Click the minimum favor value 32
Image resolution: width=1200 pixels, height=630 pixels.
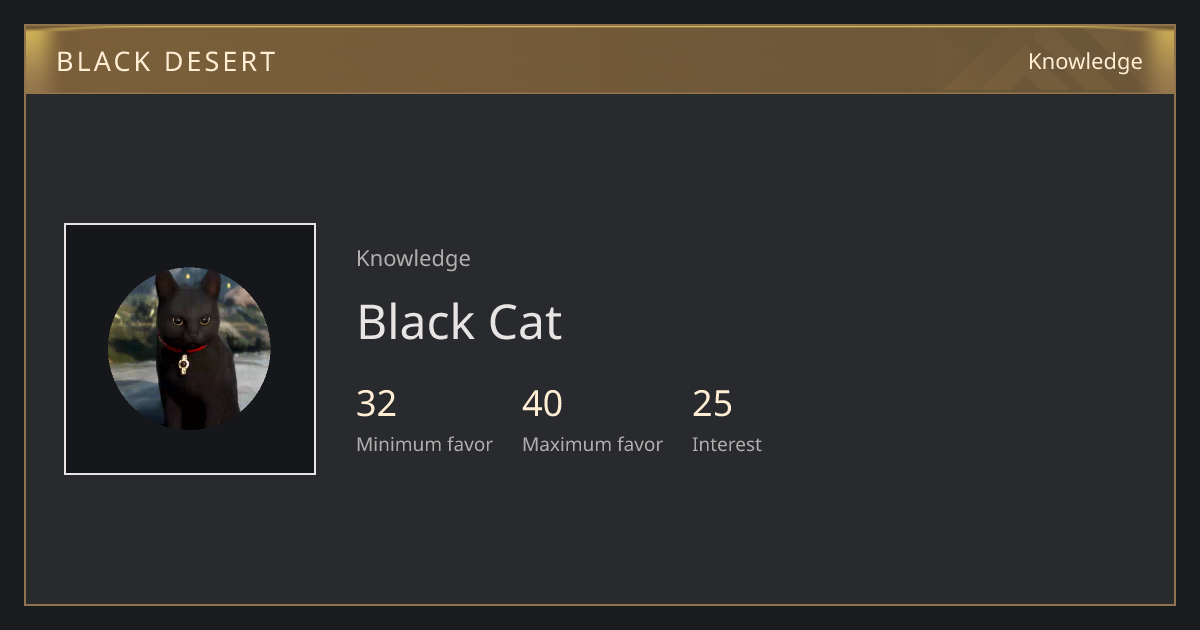pos(376,404)
